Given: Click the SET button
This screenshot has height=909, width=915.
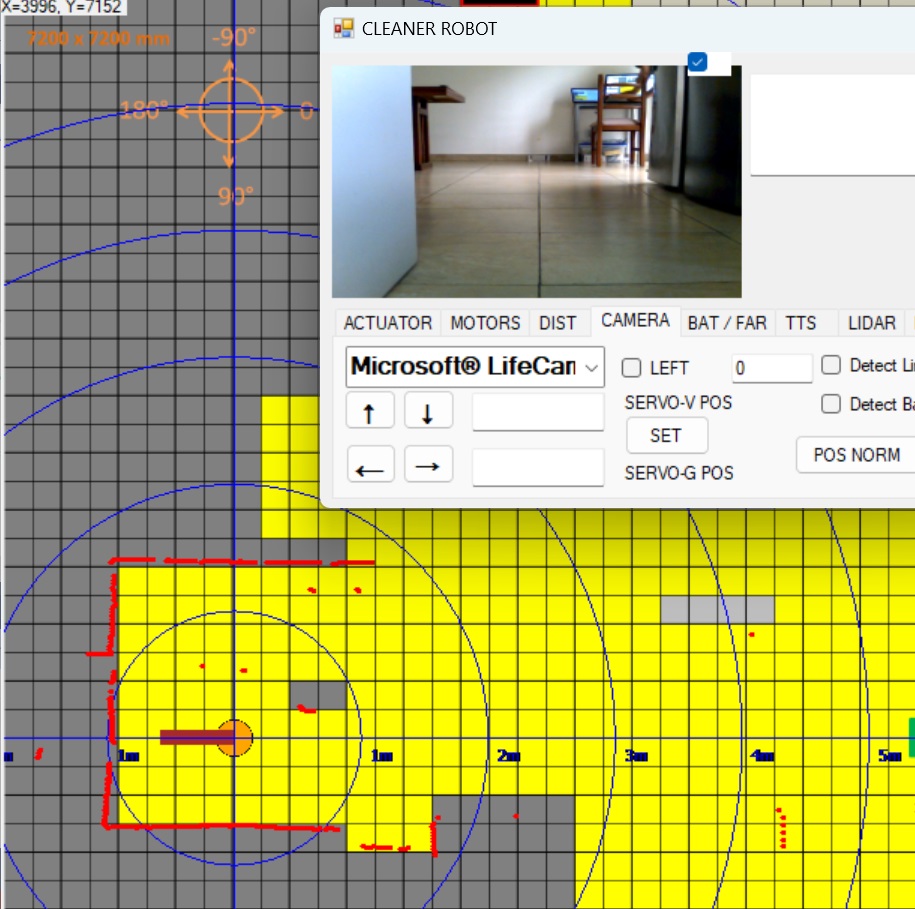Looking at the screenshot, I should click(x=666, y=435).
